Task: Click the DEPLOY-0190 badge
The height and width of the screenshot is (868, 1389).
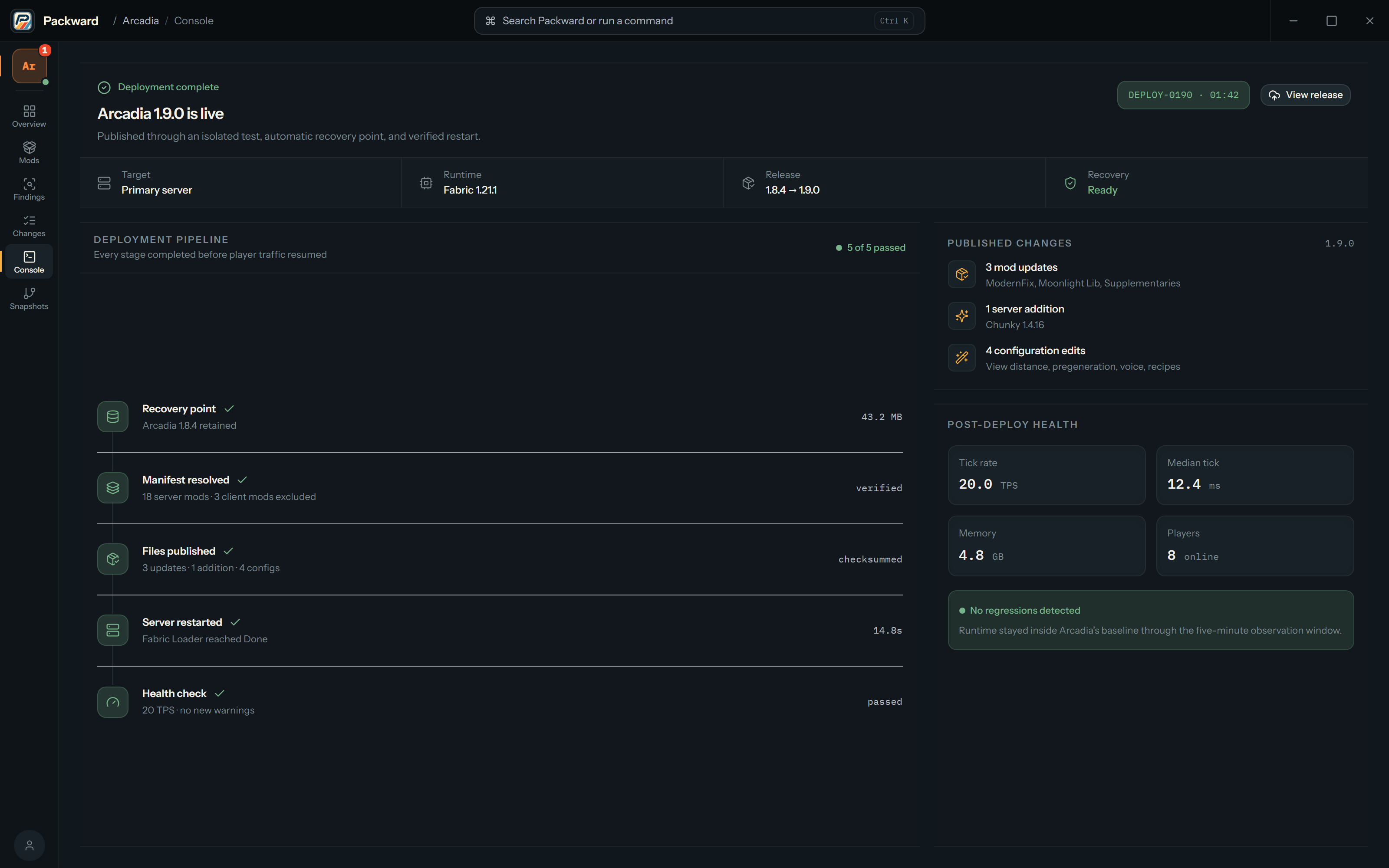Action: pos(1183,95)
